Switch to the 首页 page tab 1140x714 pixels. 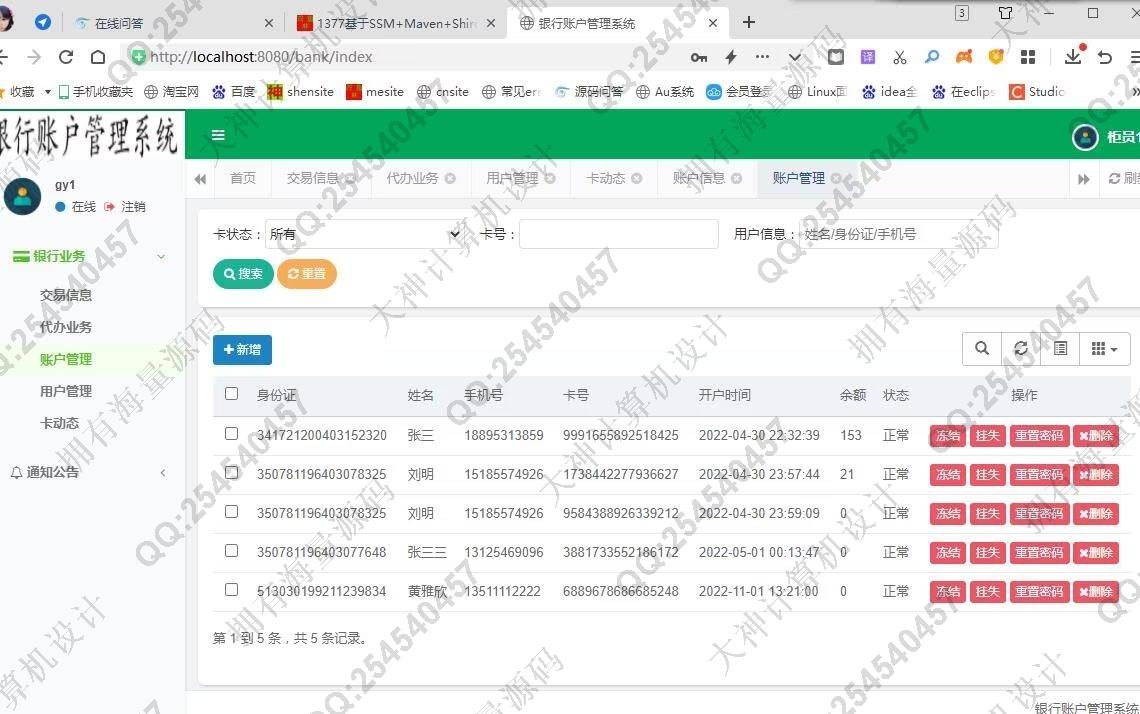pyautogui.click(x=243, y=178)
